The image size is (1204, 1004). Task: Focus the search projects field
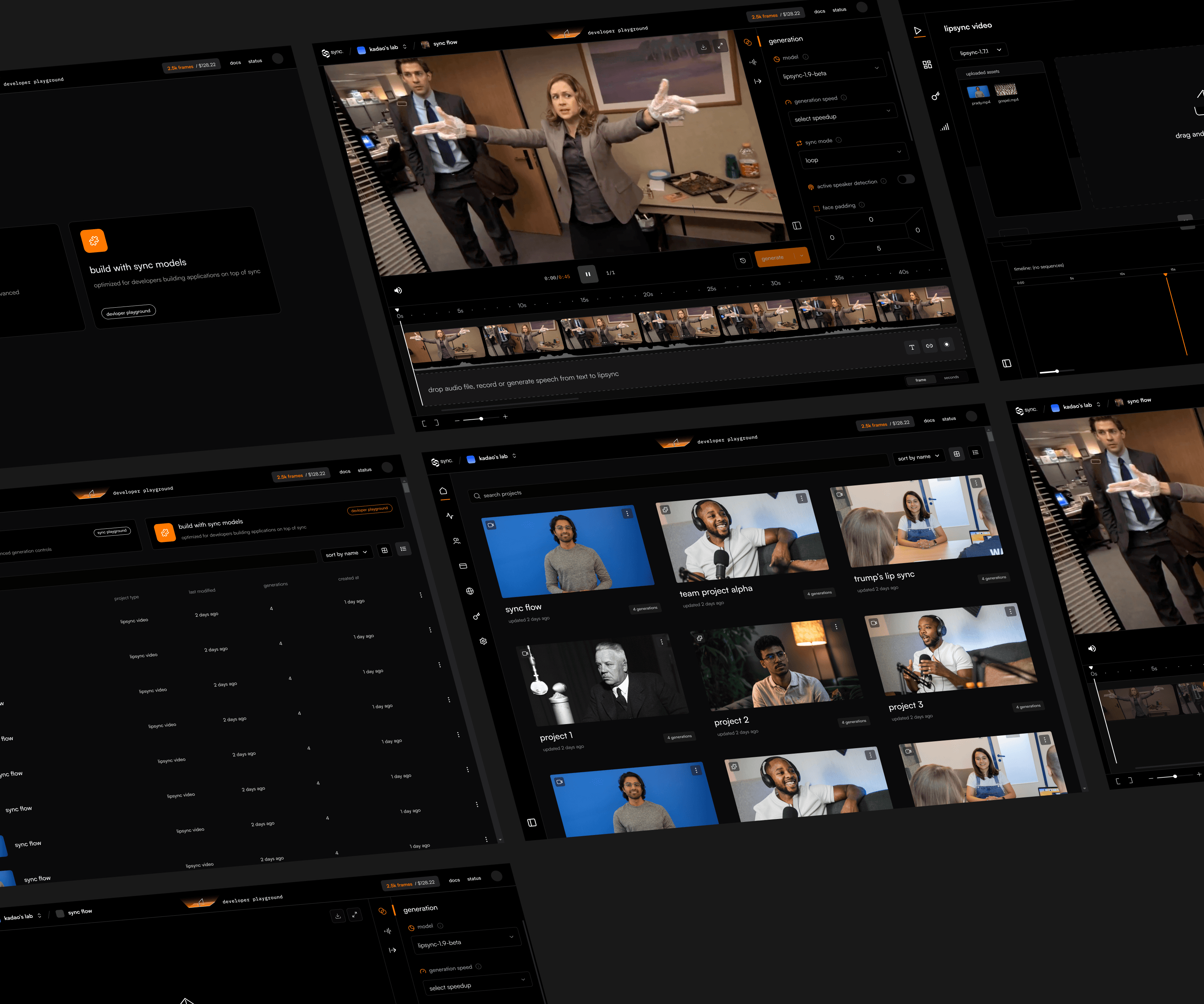(502, 494)
